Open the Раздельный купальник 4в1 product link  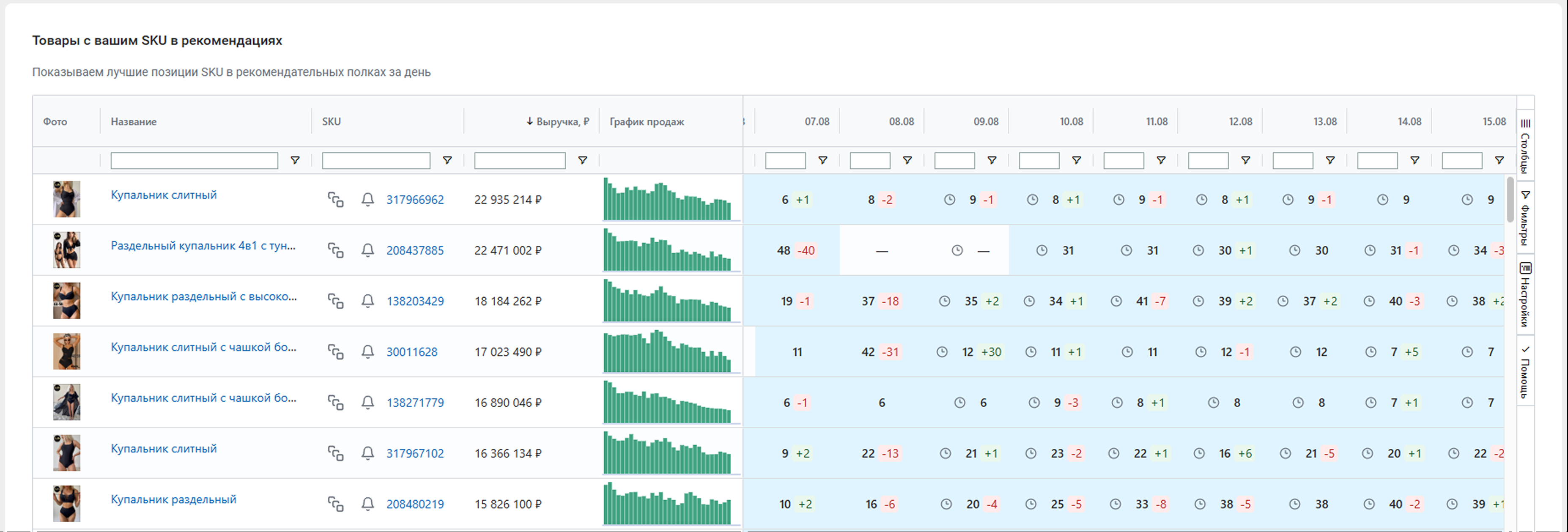203,246
